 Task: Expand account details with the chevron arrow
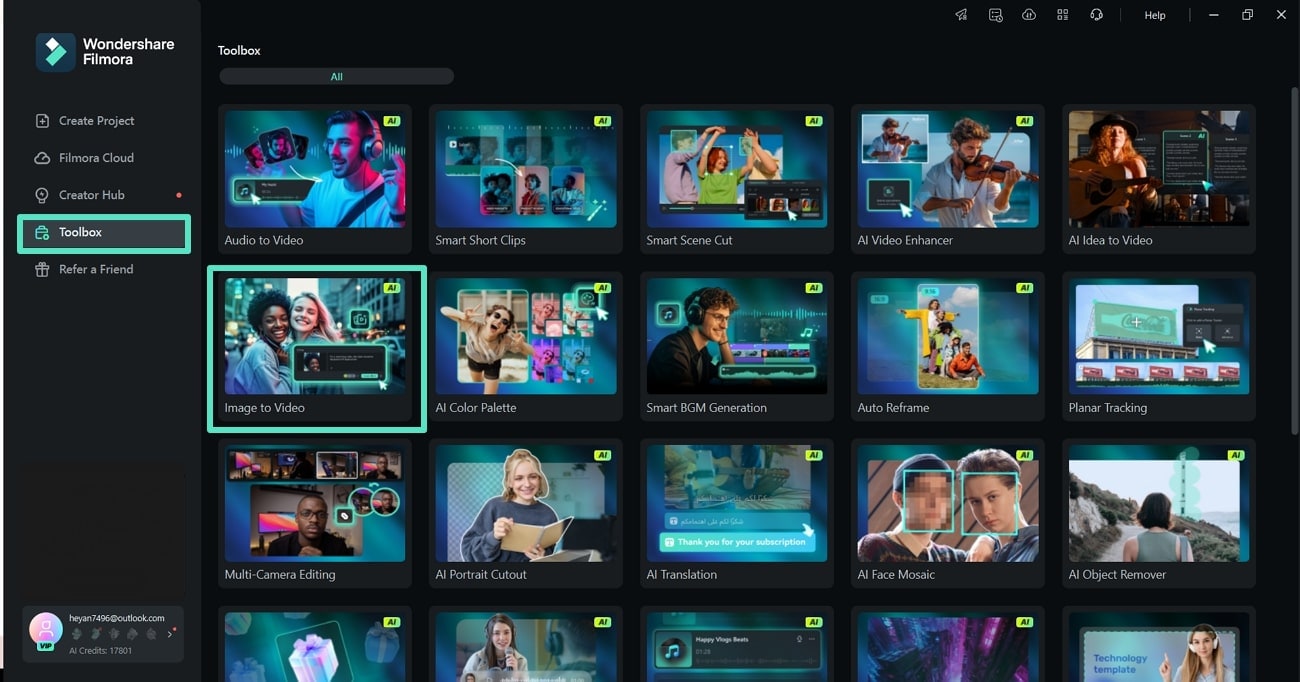(170, 634)
